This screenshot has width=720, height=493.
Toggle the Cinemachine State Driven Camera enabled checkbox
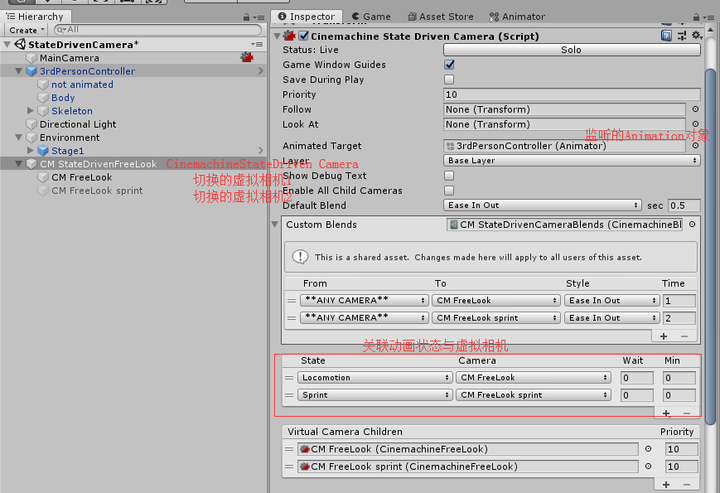point(304,36)
